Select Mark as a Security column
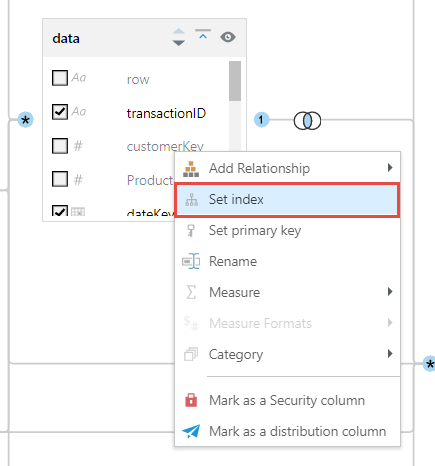Viewport: 435px width, 466px height. [x=287, y=400]
